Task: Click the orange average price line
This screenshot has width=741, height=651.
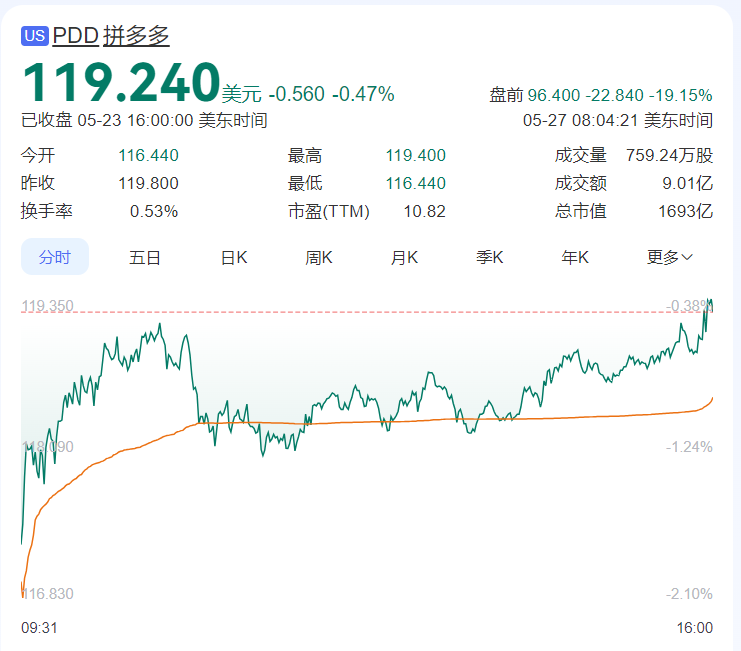Action: (x=400, y=421)
